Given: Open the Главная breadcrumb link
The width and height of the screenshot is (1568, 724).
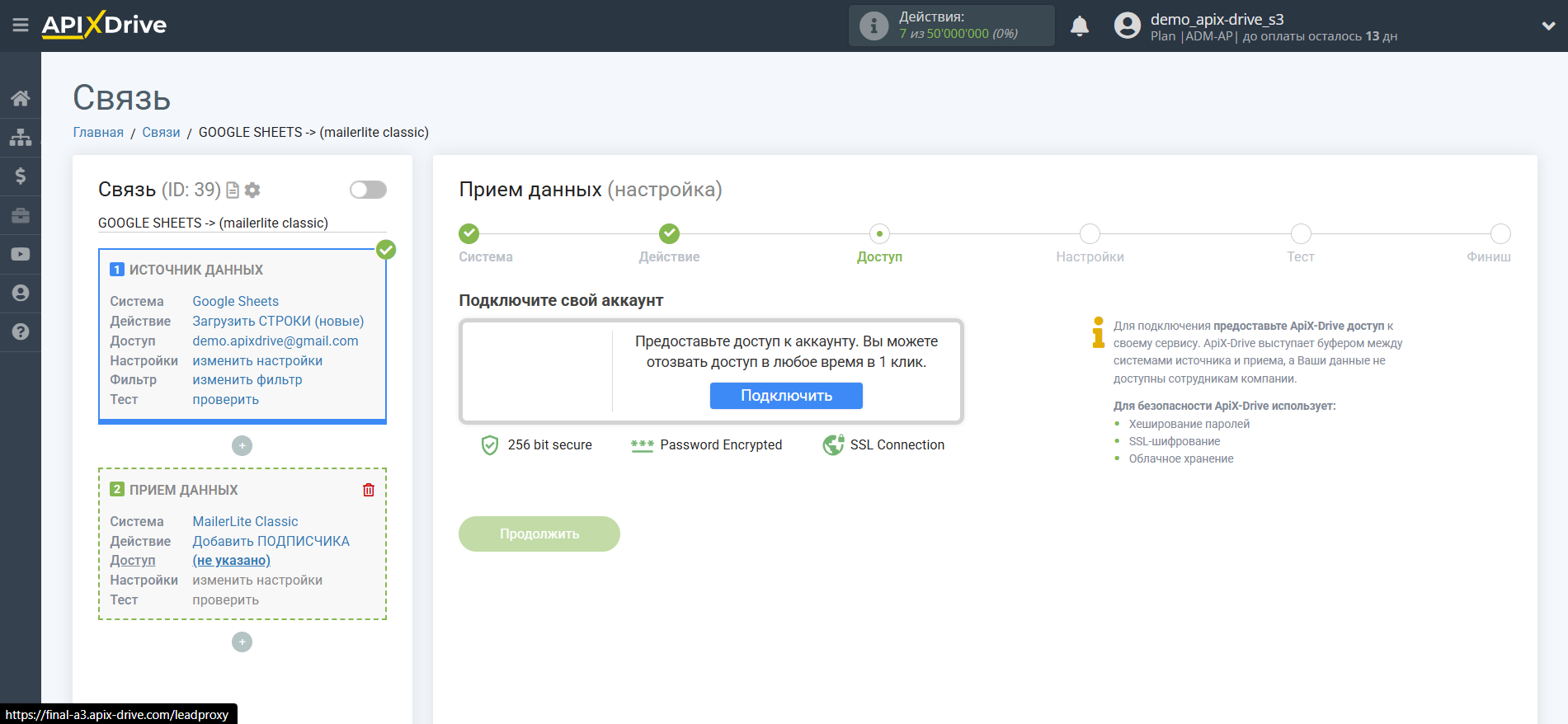Looking at the screenshot, I should click(98, 132).
